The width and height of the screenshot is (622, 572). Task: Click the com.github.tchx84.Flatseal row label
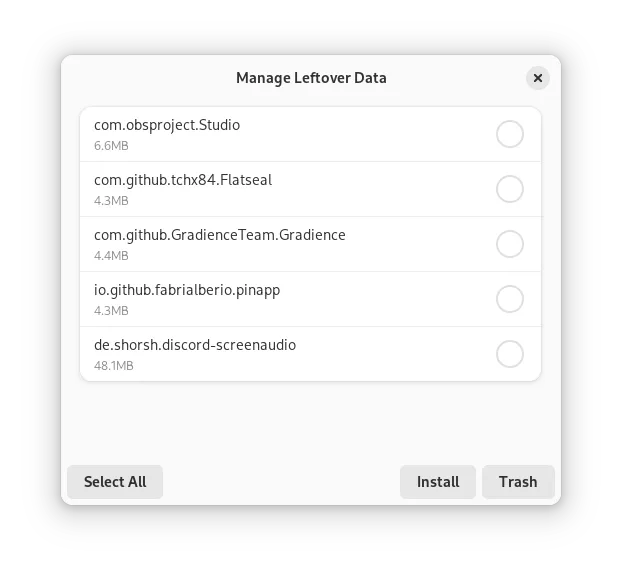point(183,180)
